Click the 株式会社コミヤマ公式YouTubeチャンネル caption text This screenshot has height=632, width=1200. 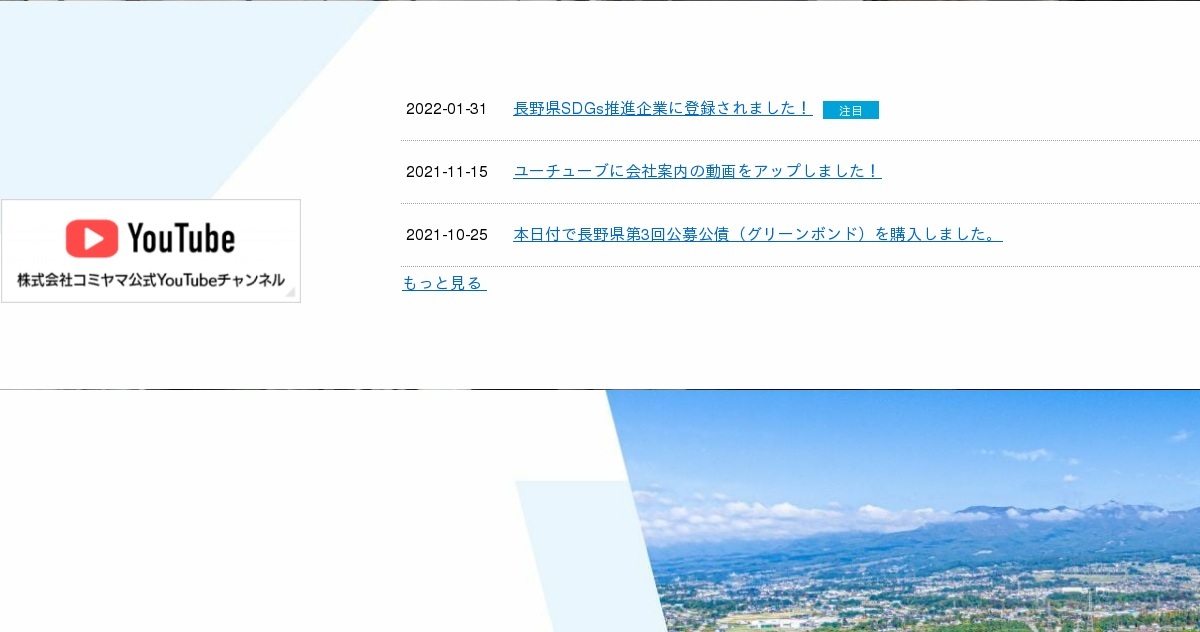pyautogui.click(x=151, y=280)
